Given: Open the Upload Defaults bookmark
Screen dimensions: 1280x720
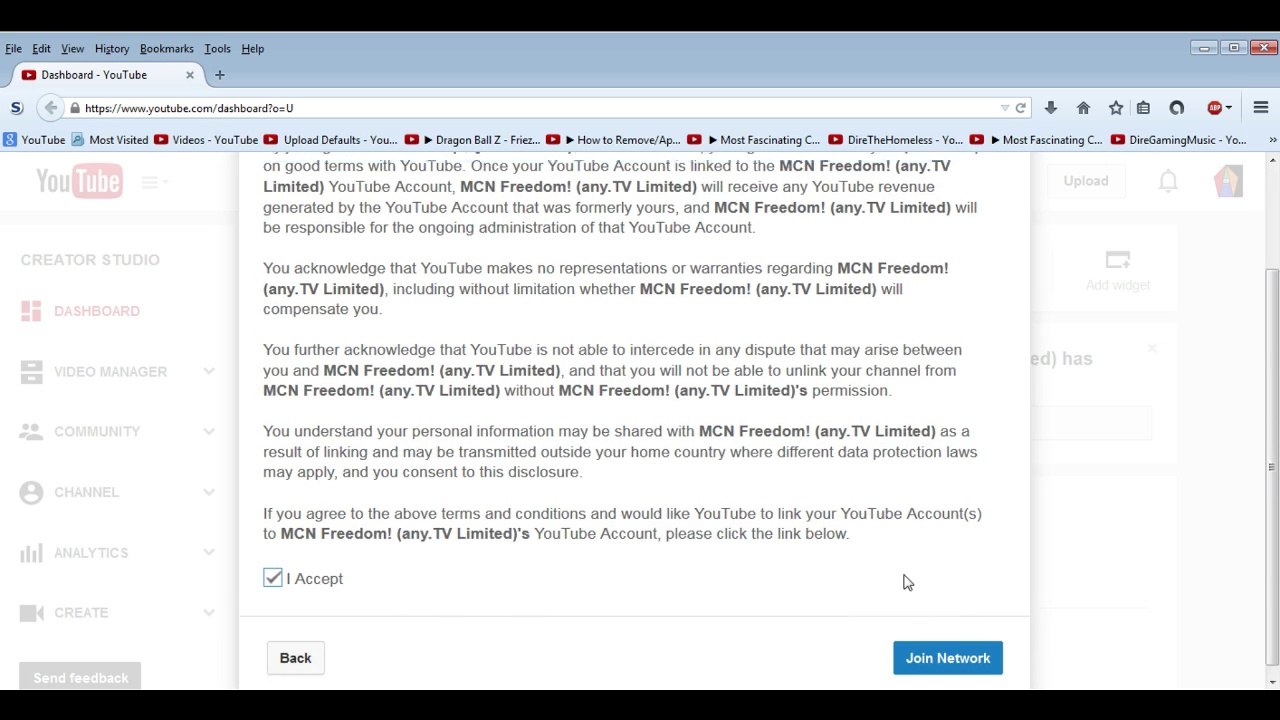Looking at the screenshot, I should (x=331, y=140).
